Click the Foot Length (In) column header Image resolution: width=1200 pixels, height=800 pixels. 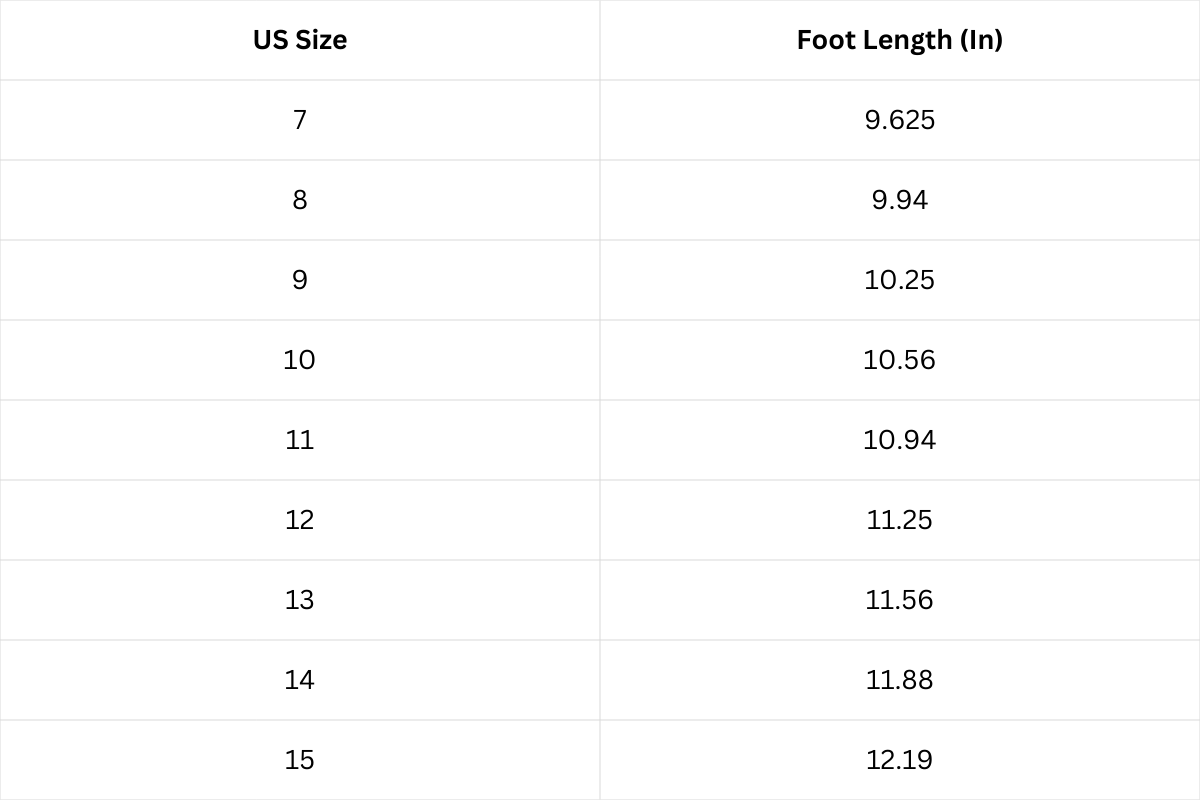coord(900,40)
